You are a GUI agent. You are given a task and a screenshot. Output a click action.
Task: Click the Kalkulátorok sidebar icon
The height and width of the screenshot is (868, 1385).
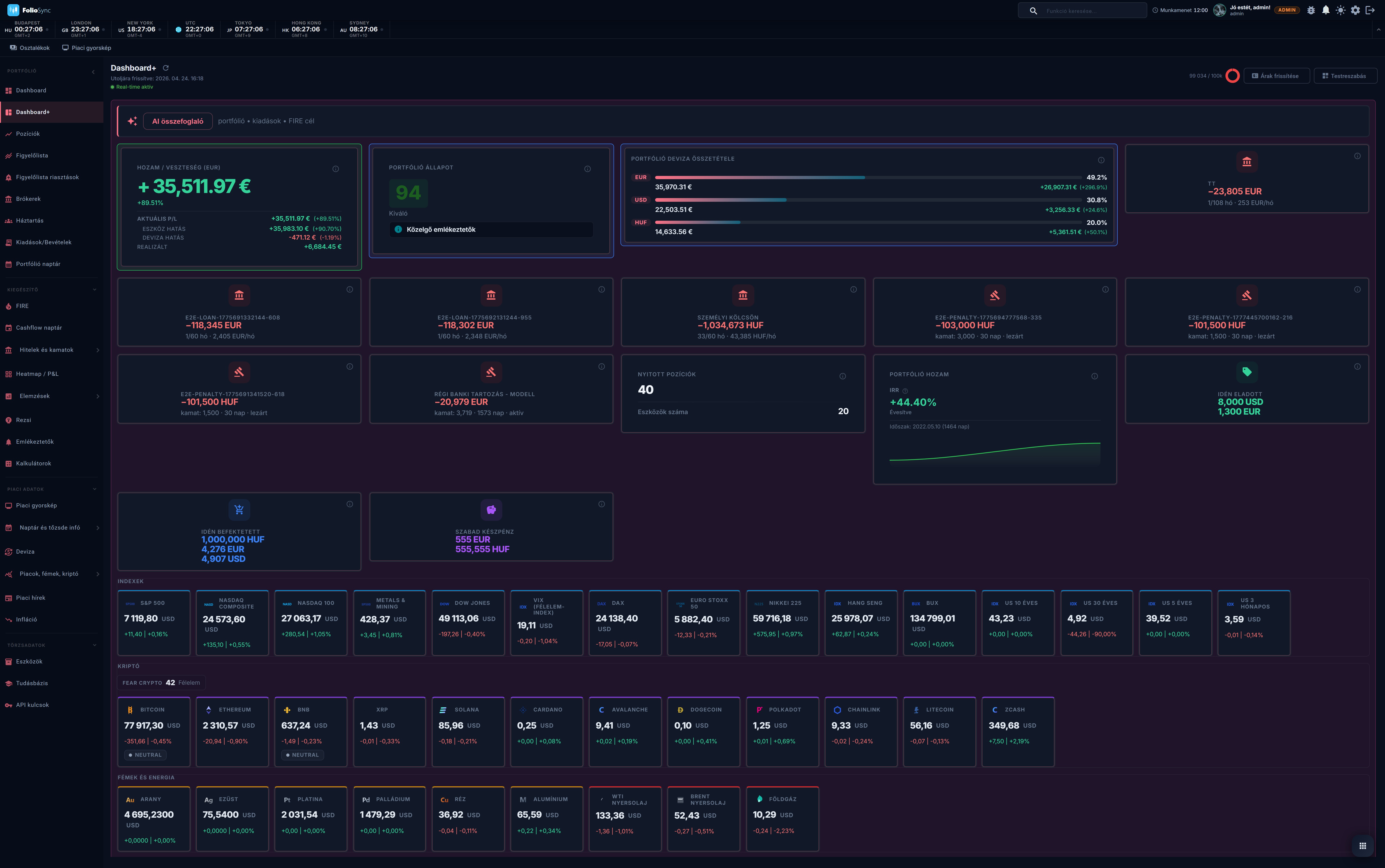click(x=9, y=464)
